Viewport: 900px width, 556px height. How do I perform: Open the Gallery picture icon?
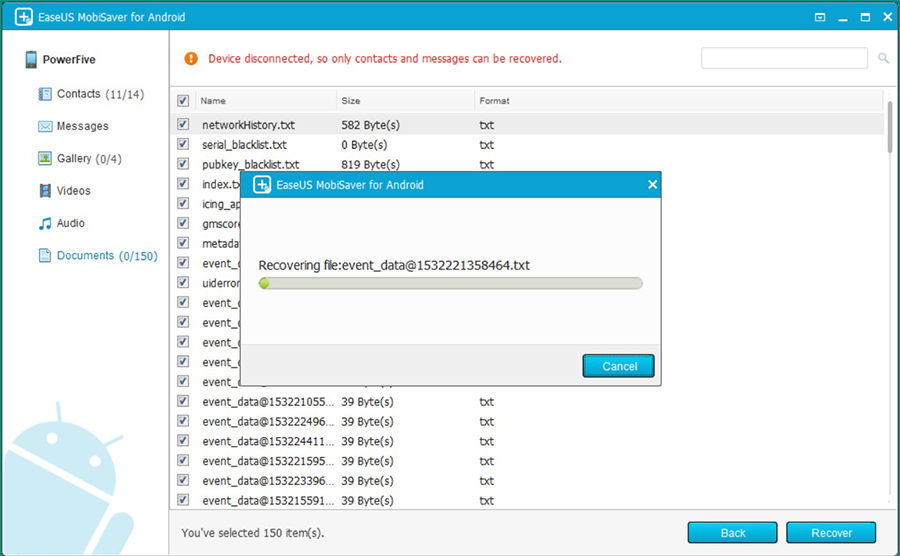click(x=45, y=158)
